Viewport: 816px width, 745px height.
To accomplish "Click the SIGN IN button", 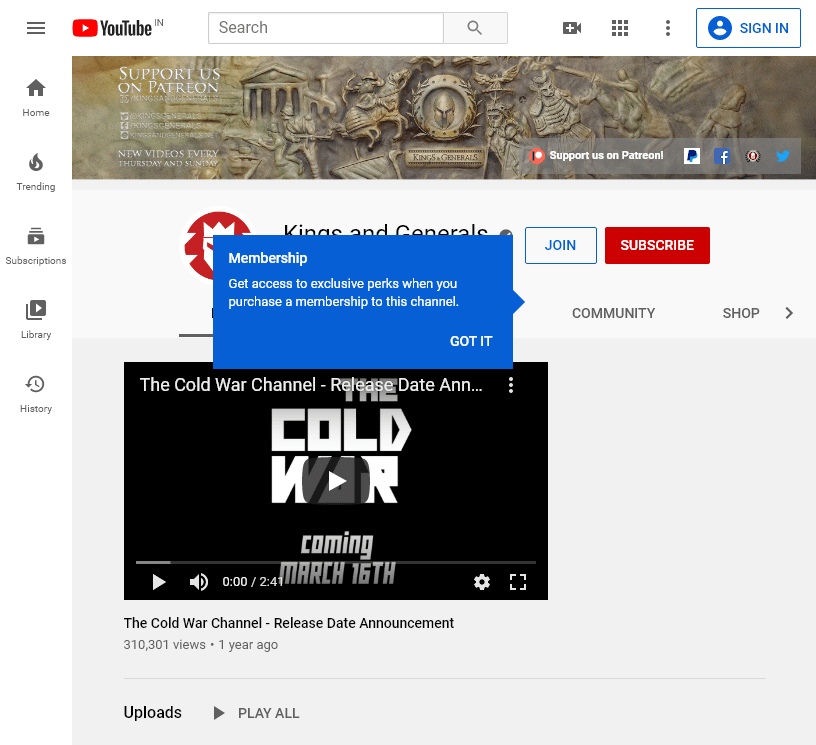I will pyautogui.click(x=748, y=28).
